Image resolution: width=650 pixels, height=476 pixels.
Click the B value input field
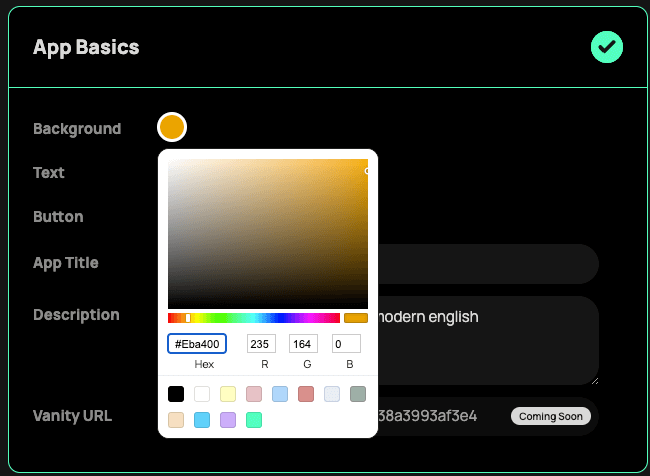pos(347,344)
